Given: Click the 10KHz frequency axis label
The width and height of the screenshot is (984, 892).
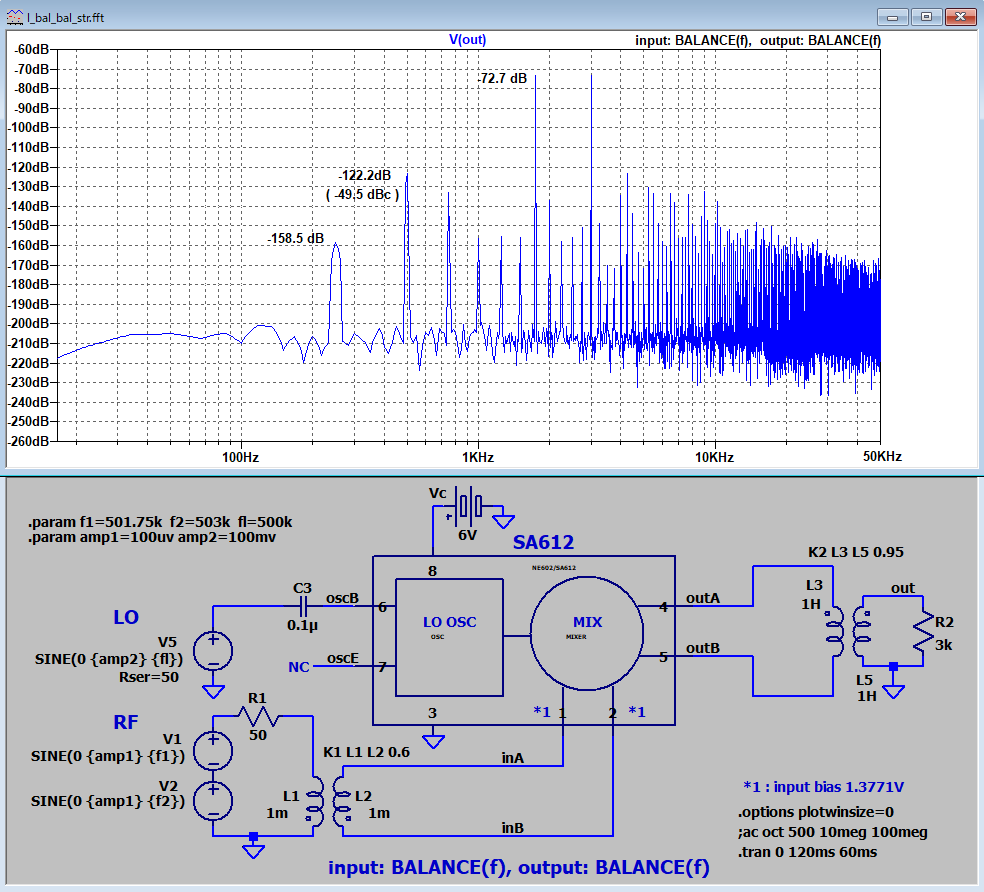Looking at the screenshot, I should coord(714,457).
